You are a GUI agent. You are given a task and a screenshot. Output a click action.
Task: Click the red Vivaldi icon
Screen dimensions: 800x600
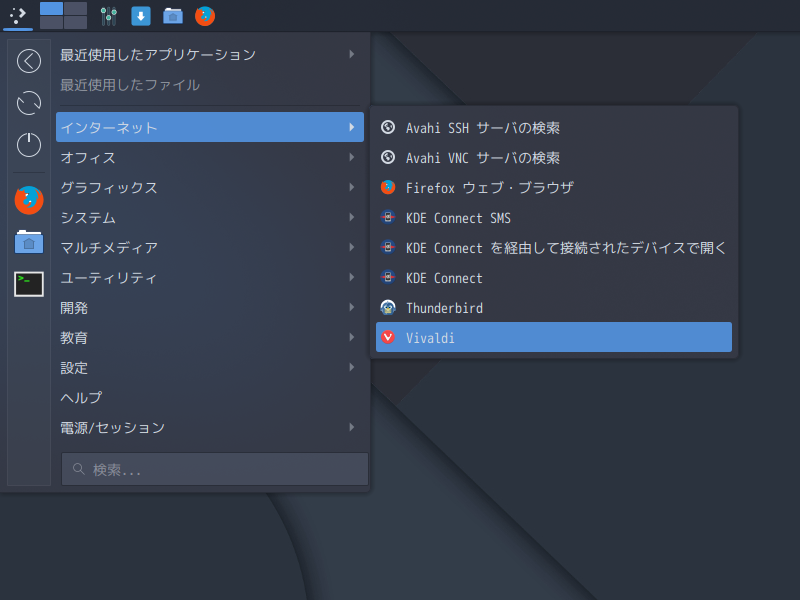388,337
